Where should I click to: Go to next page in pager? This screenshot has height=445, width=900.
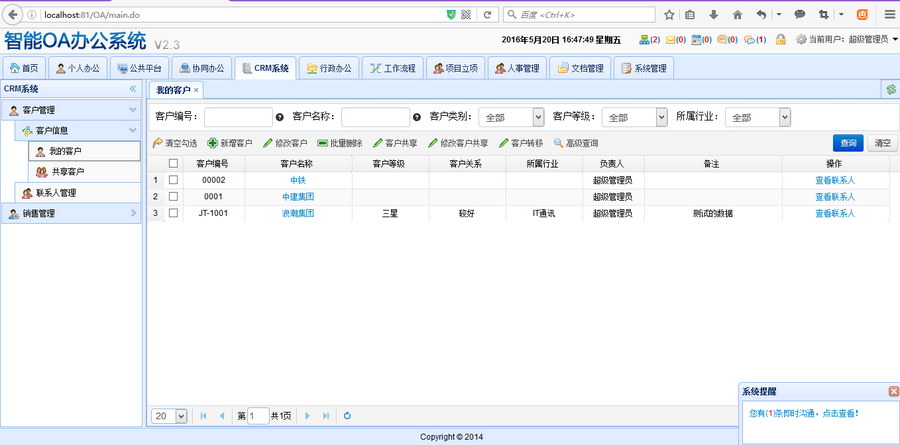[308, 416]
